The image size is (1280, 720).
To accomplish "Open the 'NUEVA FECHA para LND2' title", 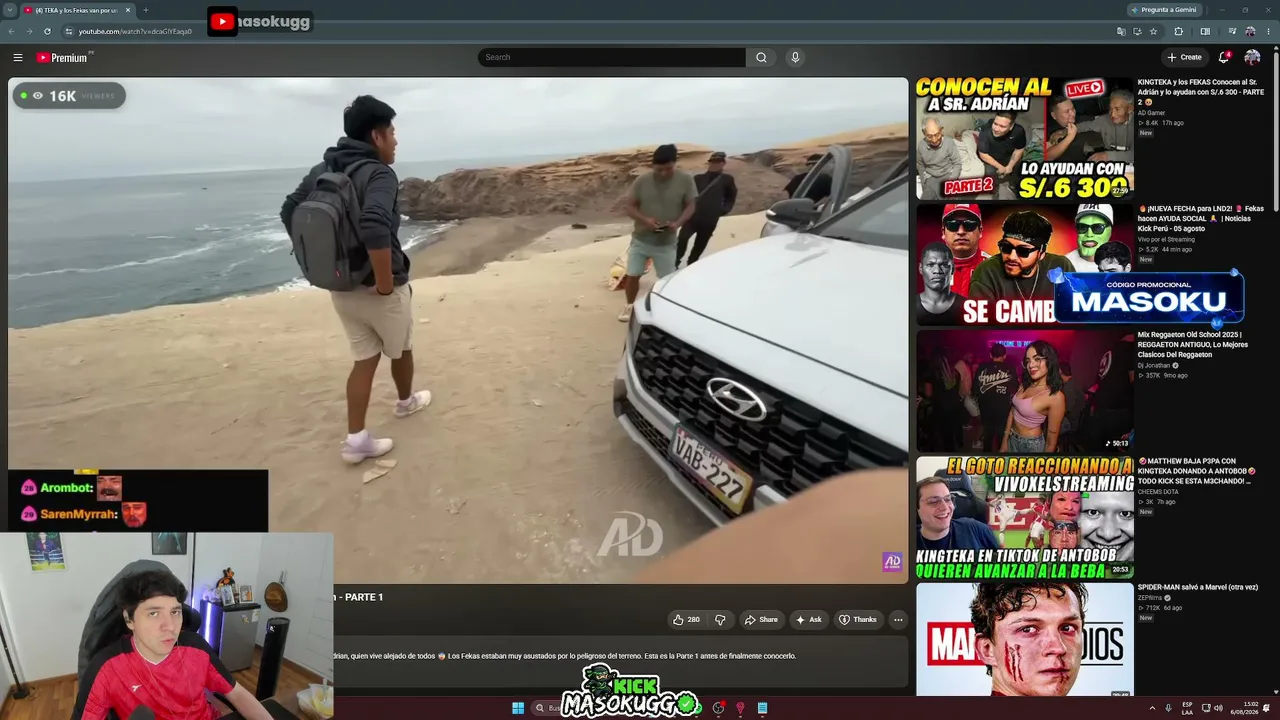I will (x=1201, y=218).
